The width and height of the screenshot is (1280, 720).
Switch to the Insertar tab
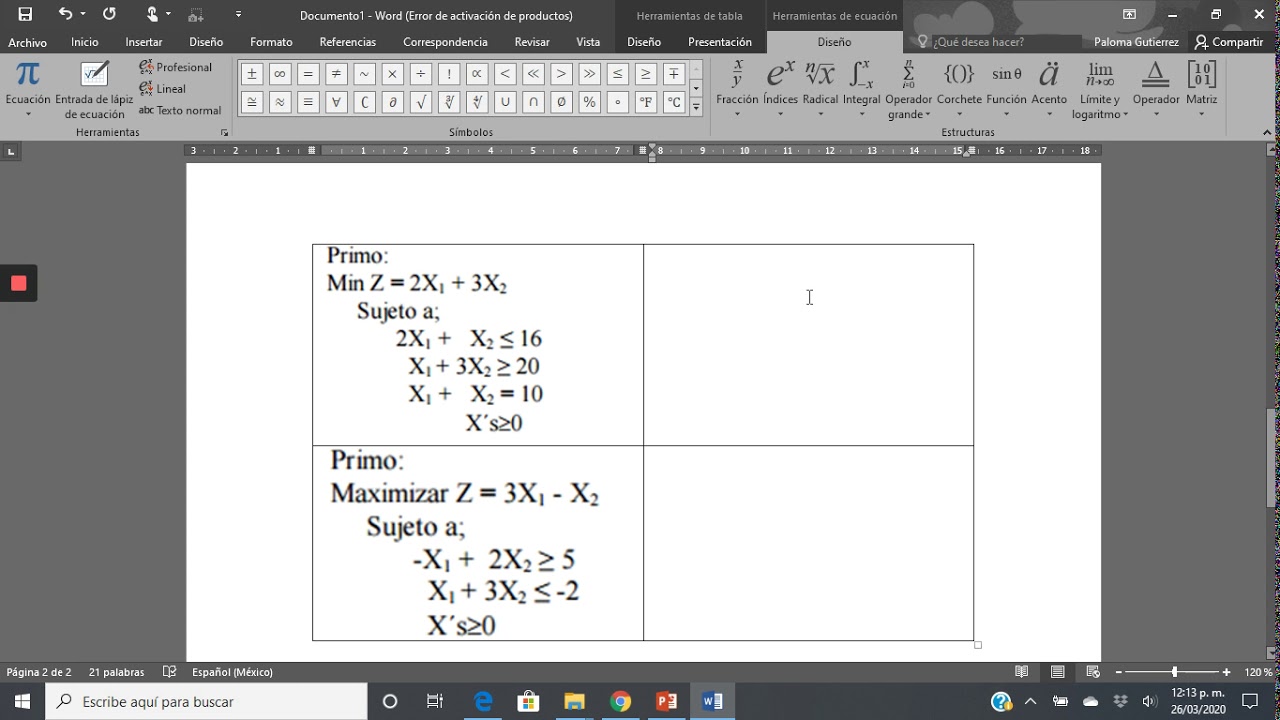point(144,42)
